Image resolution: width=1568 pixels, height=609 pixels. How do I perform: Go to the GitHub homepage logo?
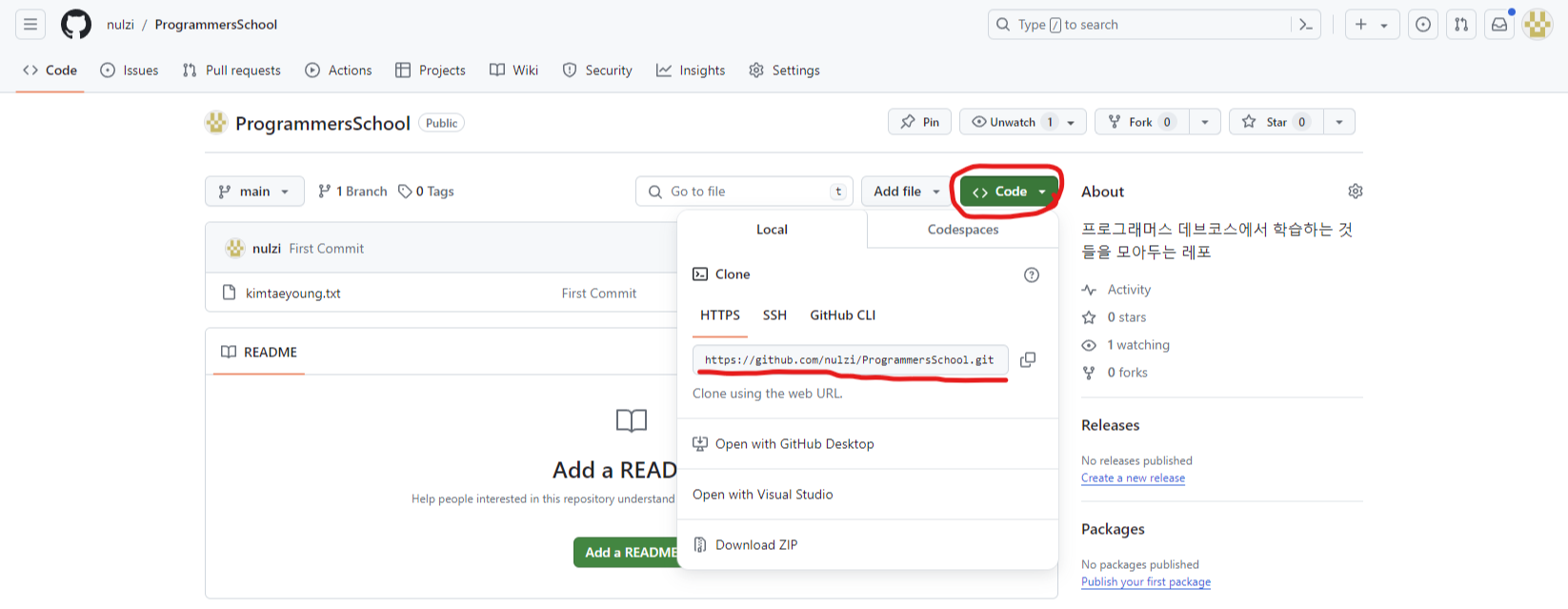pyautogui.click(x=76, y=25)
